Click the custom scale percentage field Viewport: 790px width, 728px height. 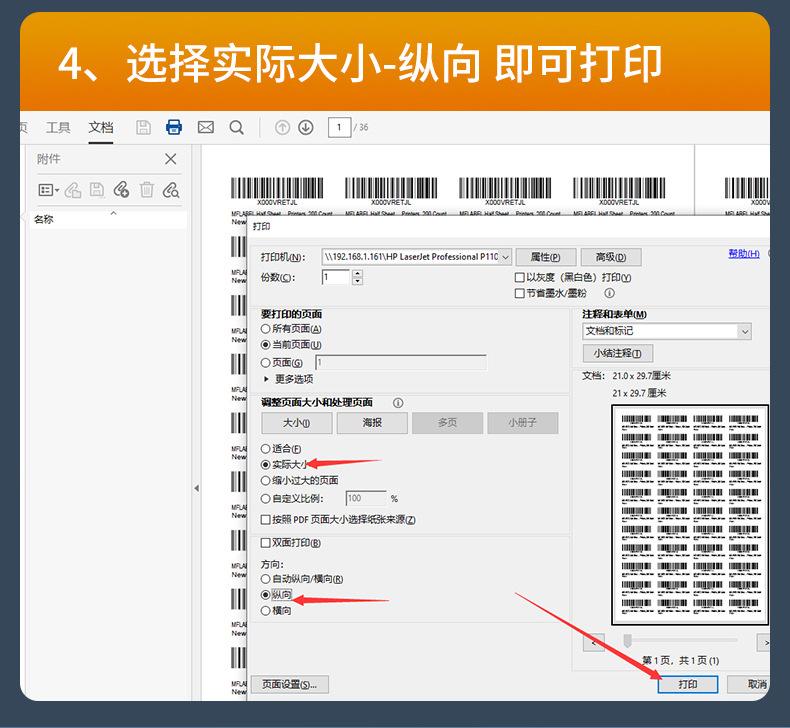coord(366,498)
